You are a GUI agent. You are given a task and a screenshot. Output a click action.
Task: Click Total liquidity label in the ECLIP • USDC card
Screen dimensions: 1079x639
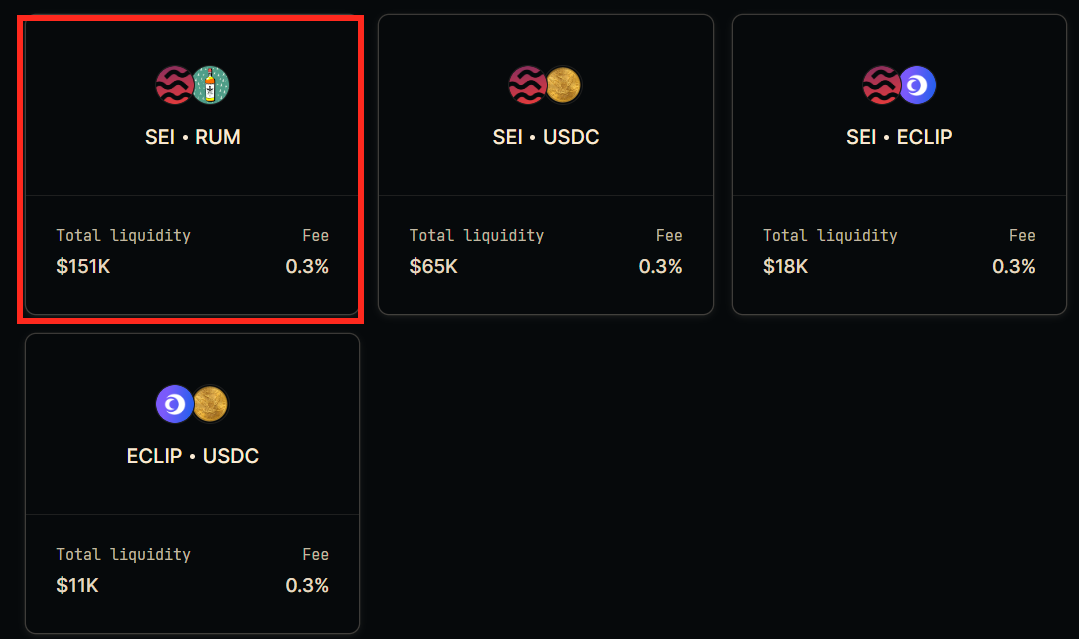[123, 554]
